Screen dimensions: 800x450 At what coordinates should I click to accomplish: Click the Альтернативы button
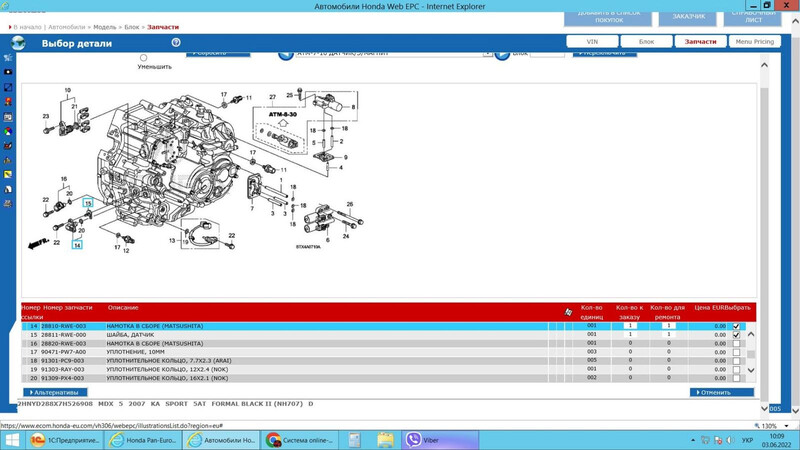pos(55,392)
